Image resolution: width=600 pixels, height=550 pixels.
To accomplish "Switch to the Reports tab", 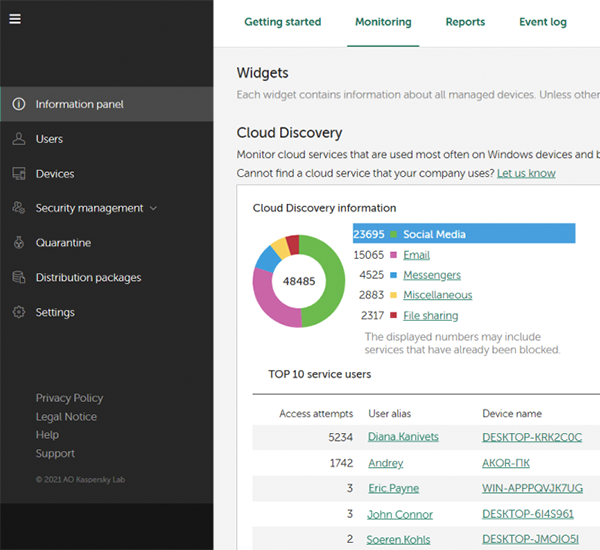I will 465,22.
